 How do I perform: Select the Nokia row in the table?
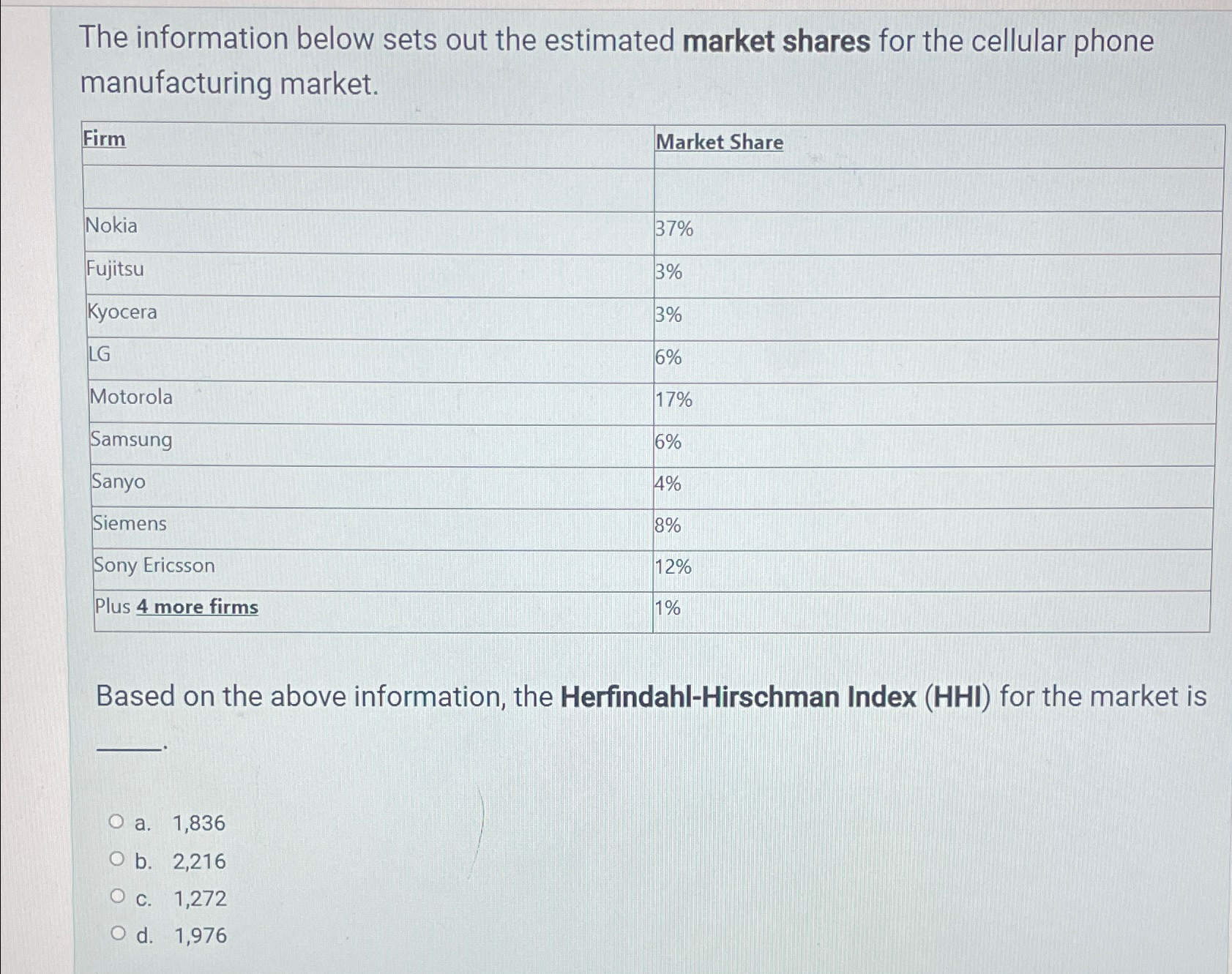[x=293, y=227]
